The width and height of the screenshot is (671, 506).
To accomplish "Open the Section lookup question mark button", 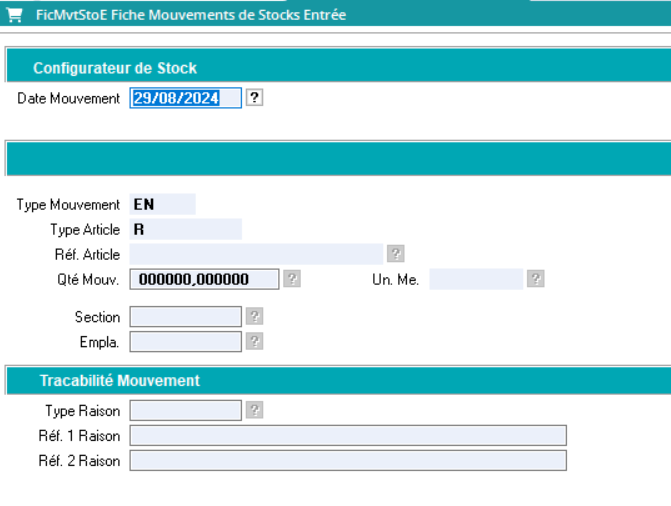I will [x=254, y=317].
